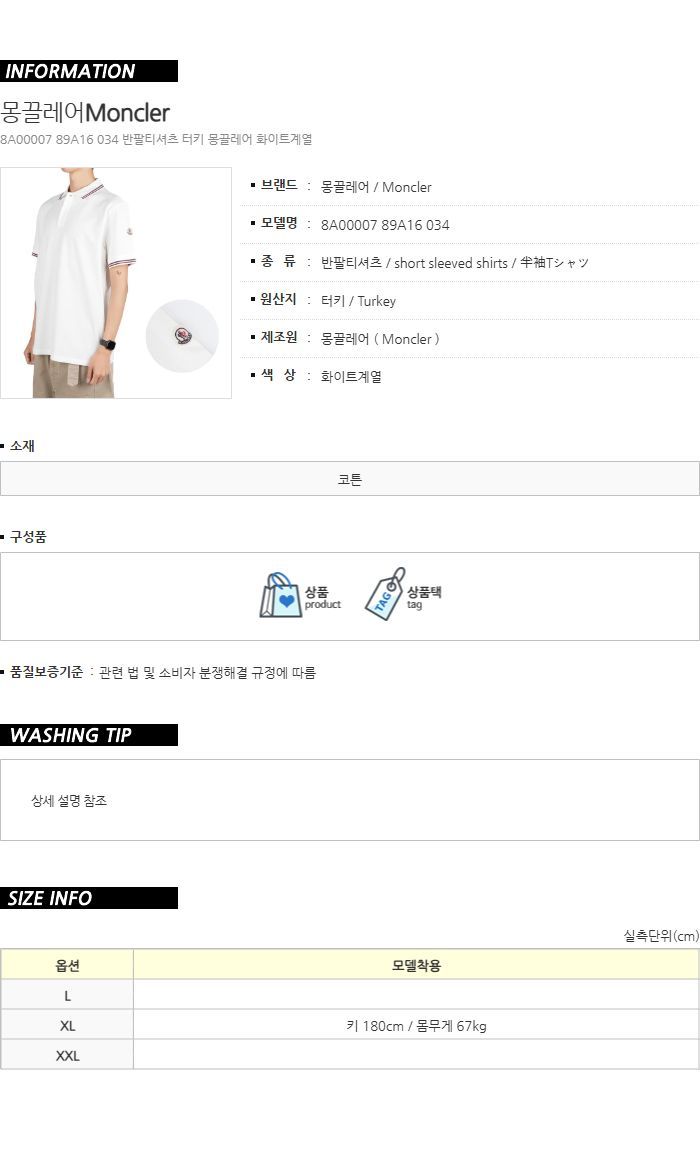
Task: Click the SIZE INFO section header
Action: click(x=89, y=898)
